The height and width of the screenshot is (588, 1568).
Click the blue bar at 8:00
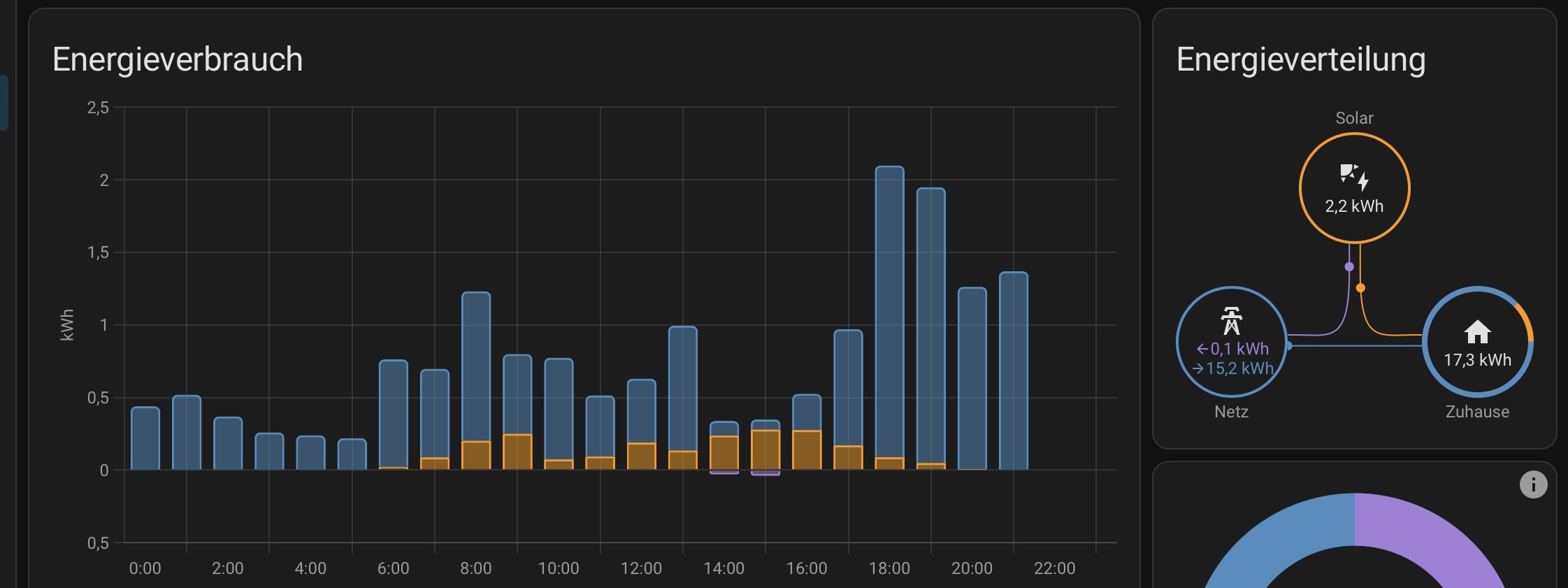(x=476, y=366)
